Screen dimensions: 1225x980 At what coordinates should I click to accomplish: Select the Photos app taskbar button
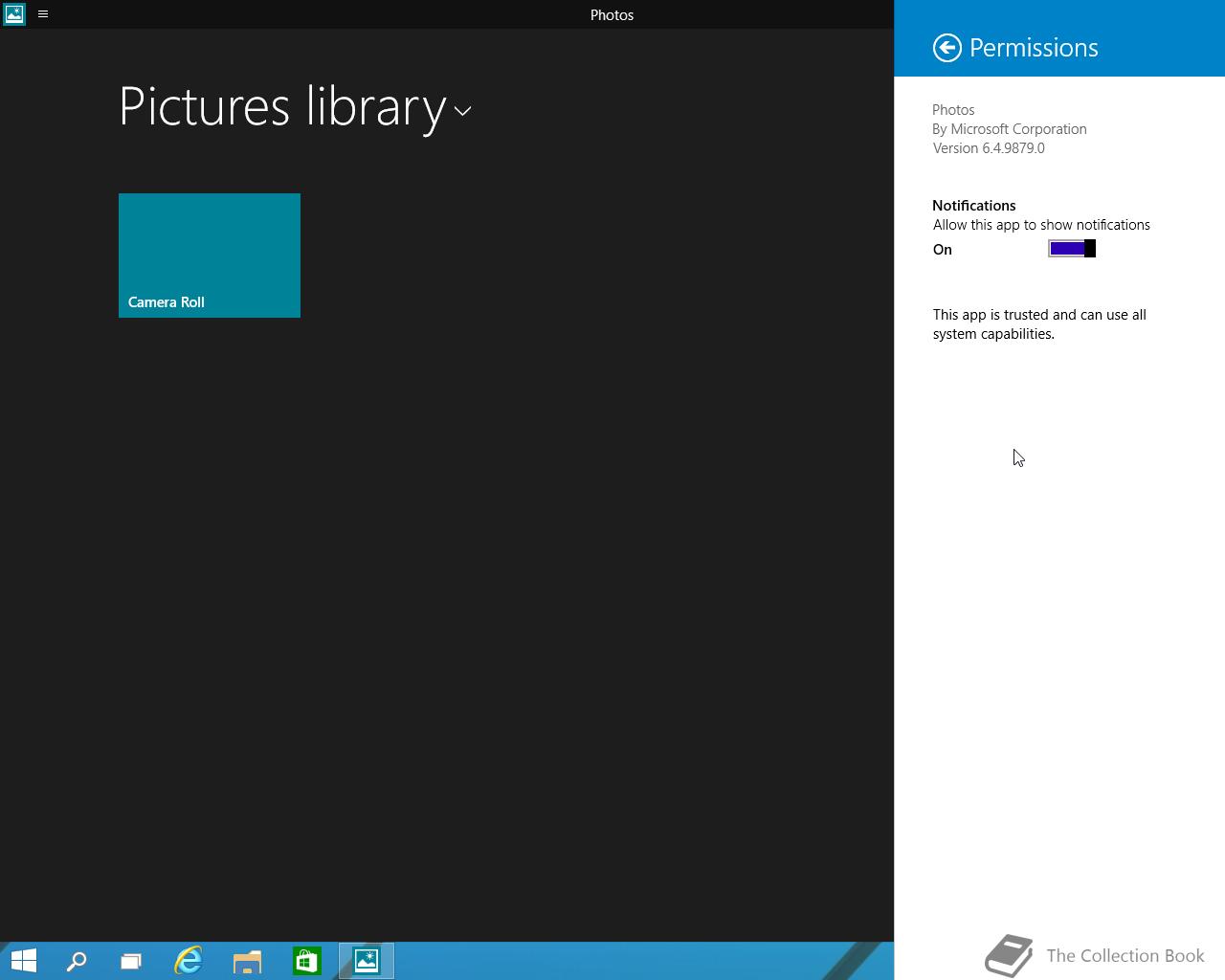(367, 961)
